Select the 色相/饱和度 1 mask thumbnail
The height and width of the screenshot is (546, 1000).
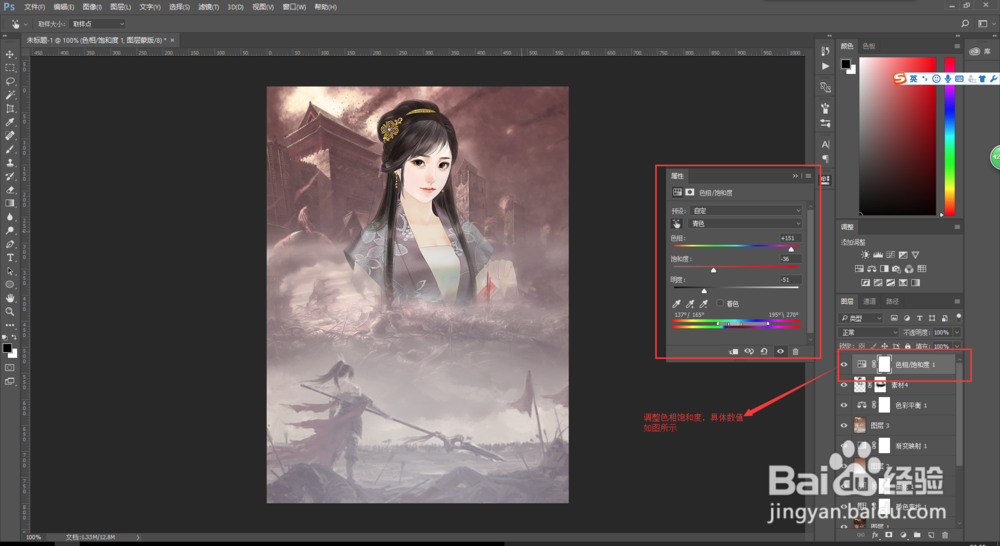click(884, 364)
